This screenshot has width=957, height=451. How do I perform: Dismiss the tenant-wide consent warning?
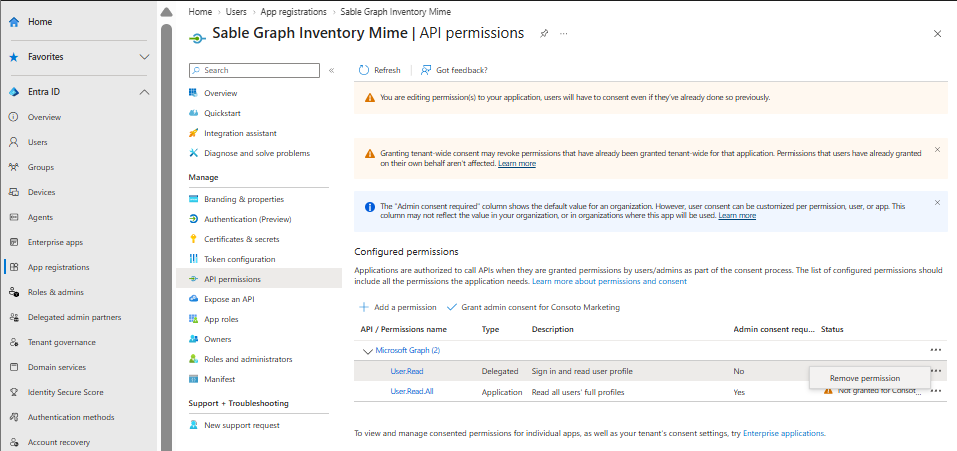tap(937, 150)
